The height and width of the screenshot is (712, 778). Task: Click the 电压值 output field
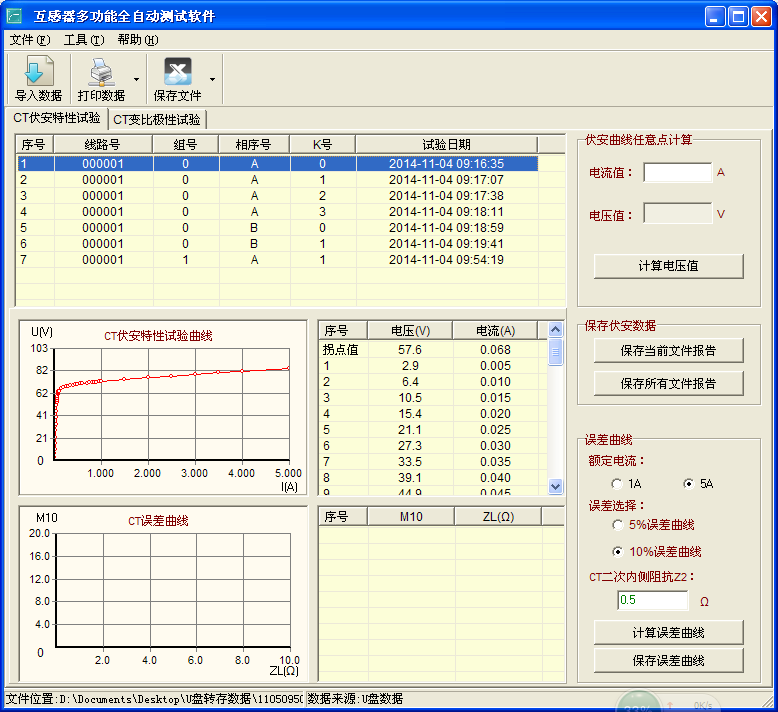(677, 213)
